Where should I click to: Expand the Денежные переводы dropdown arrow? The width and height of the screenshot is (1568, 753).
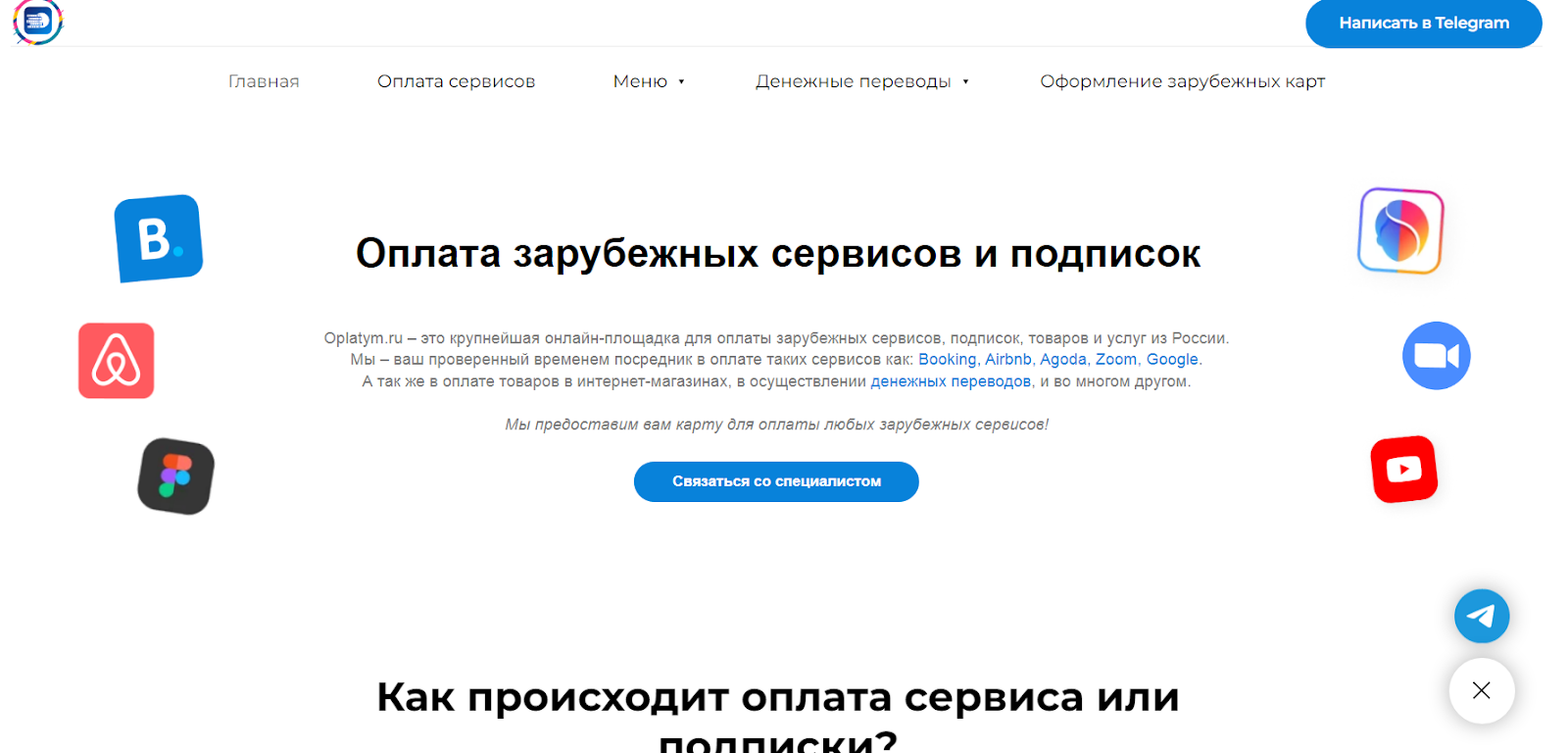(x=965, y=82)
